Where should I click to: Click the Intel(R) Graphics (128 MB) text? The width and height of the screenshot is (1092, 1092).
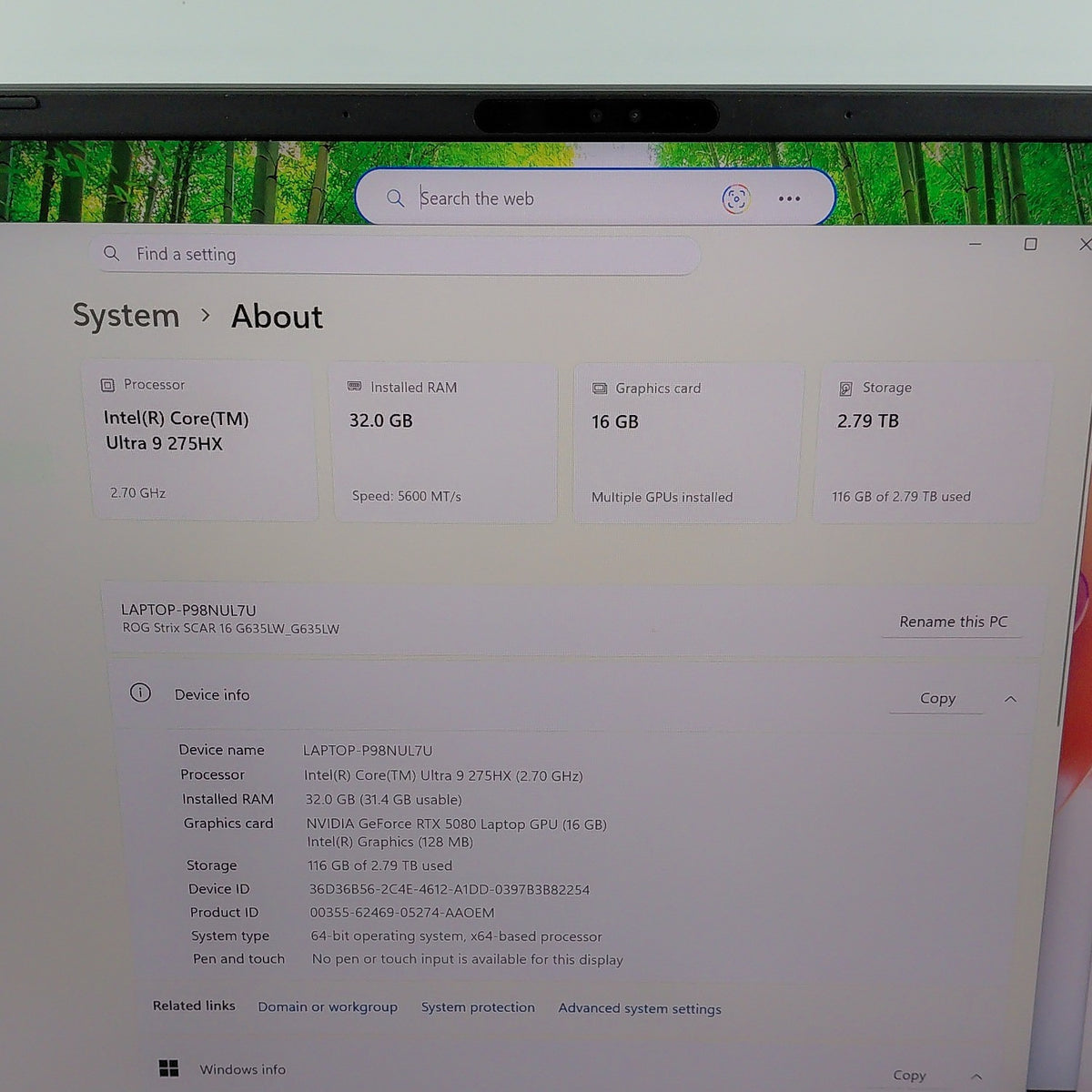pos(389,842)
